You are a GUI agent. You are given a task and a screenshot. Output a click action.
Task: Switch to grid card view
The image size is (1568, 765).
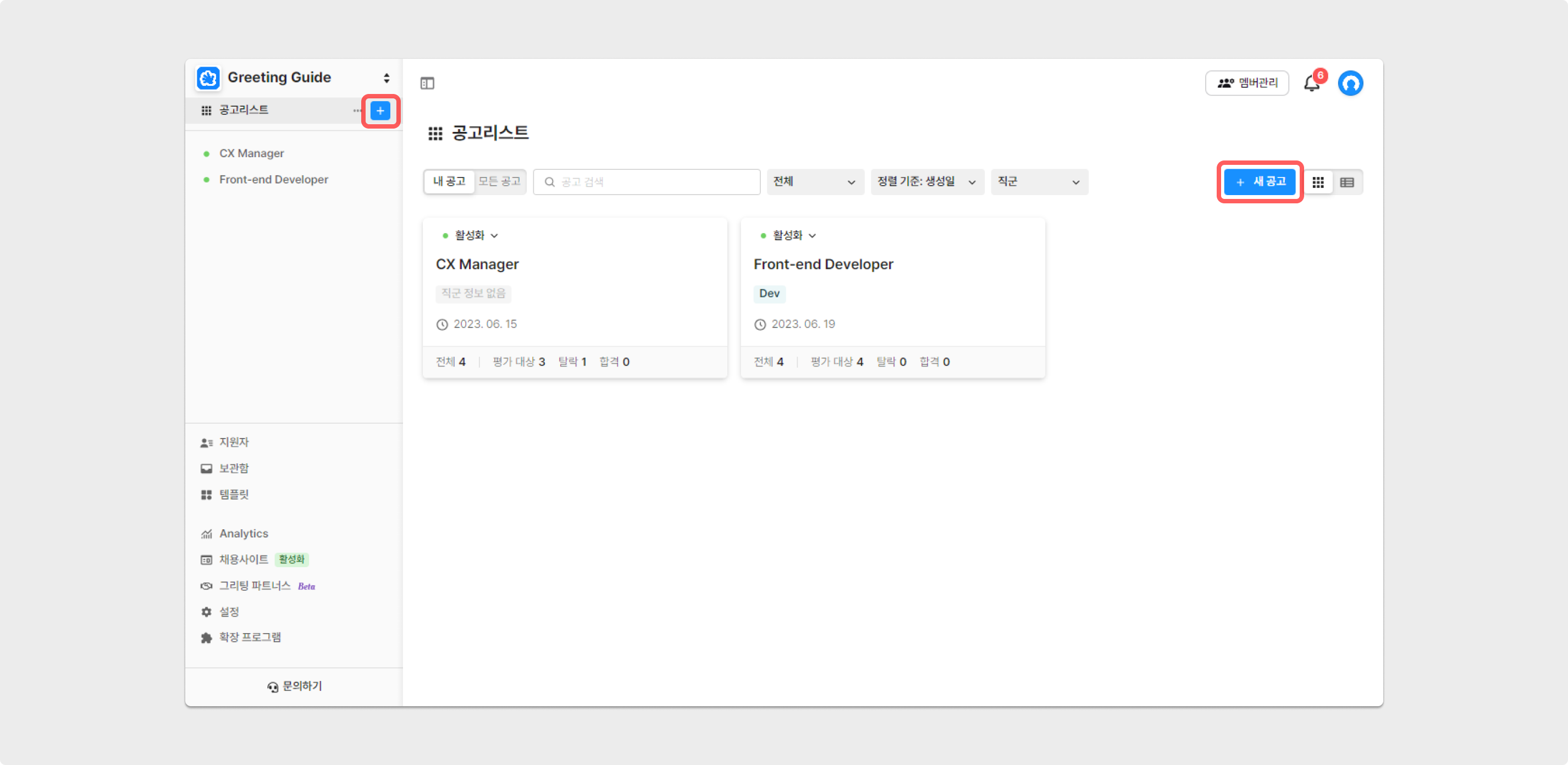[x=1318, y=182]
